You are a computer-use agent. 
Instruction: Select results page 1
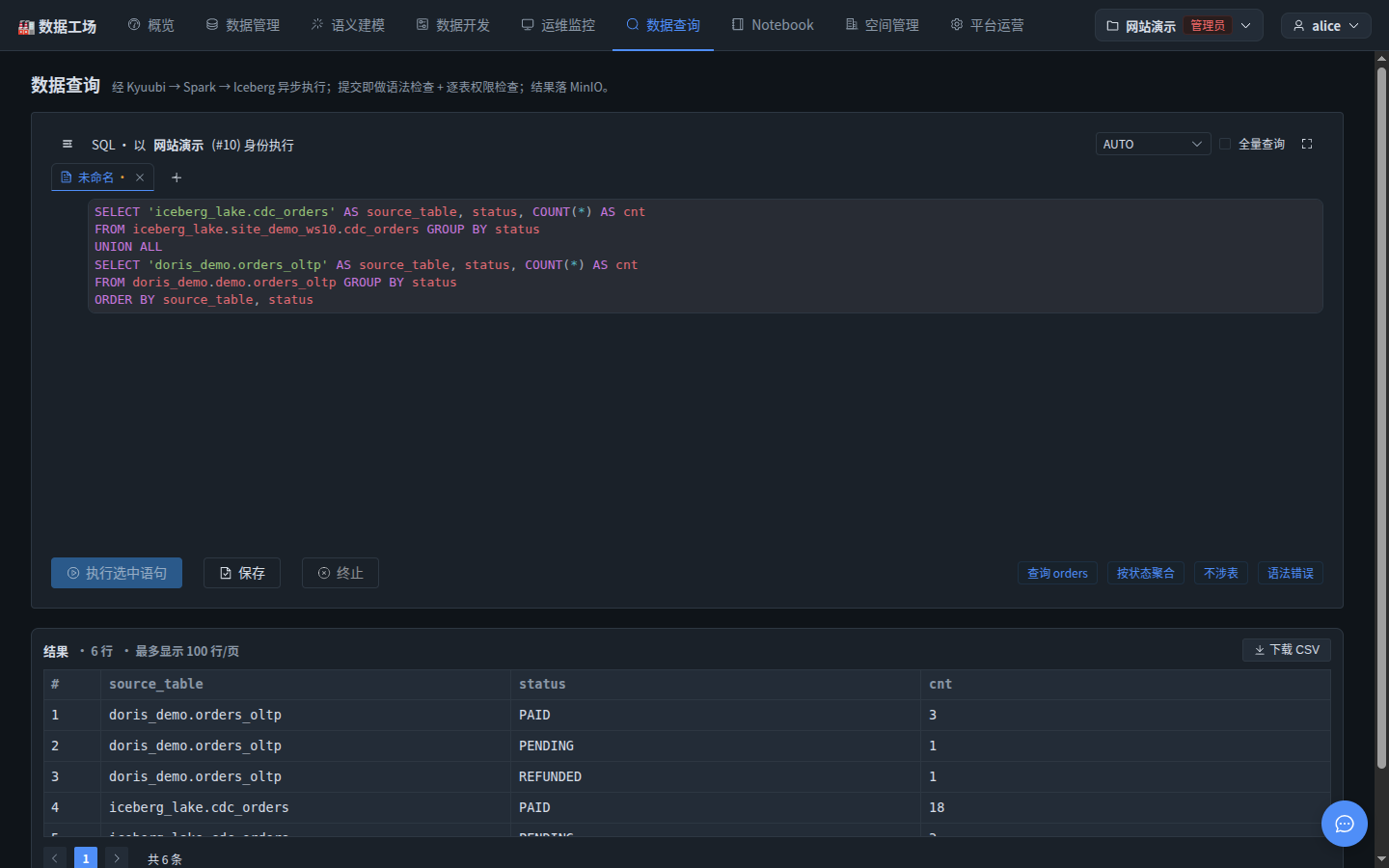(x=86, y=858)
